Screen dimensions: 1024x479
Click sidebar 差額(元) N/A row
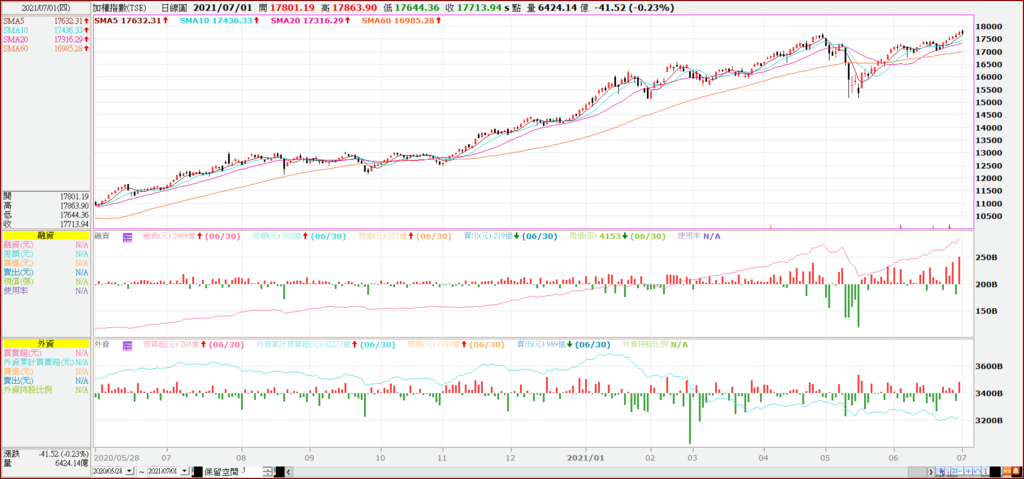tap(46, 254)
